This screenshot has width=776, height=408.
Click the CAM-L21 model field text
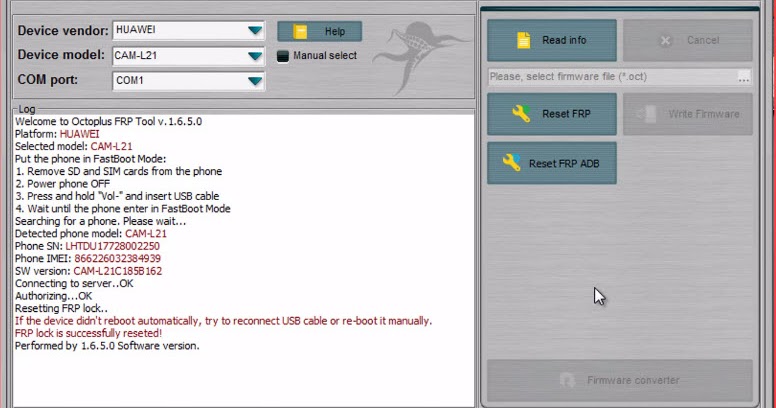point(136,55)
